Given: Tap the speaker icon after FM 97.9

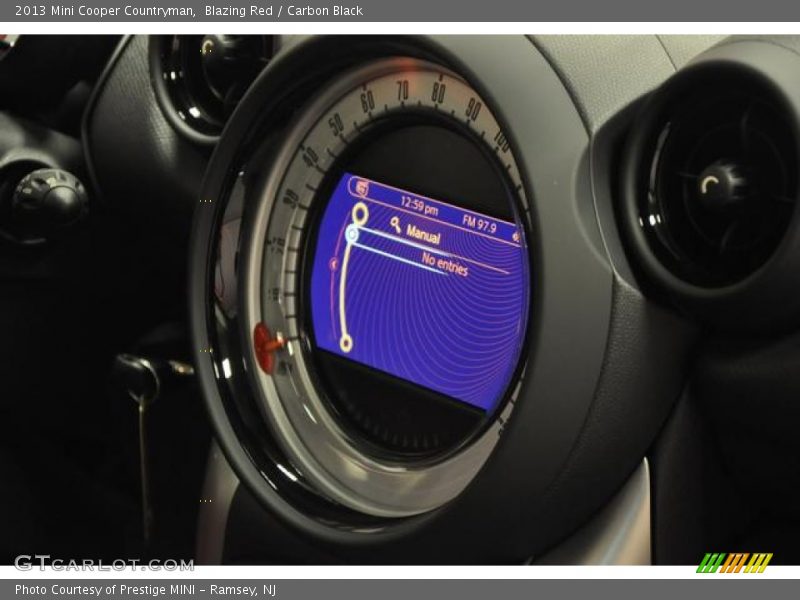Looking at the screenshot, I should pos(516,237).
